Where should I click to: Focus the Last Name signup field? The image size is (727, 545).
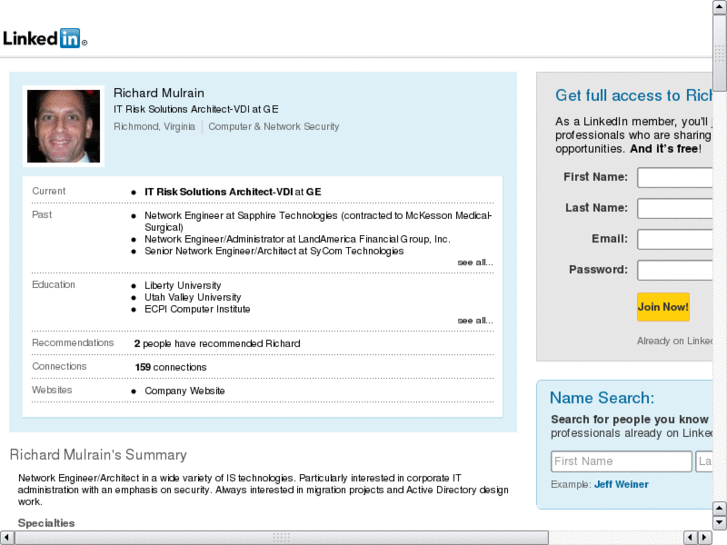coord(675,208)
